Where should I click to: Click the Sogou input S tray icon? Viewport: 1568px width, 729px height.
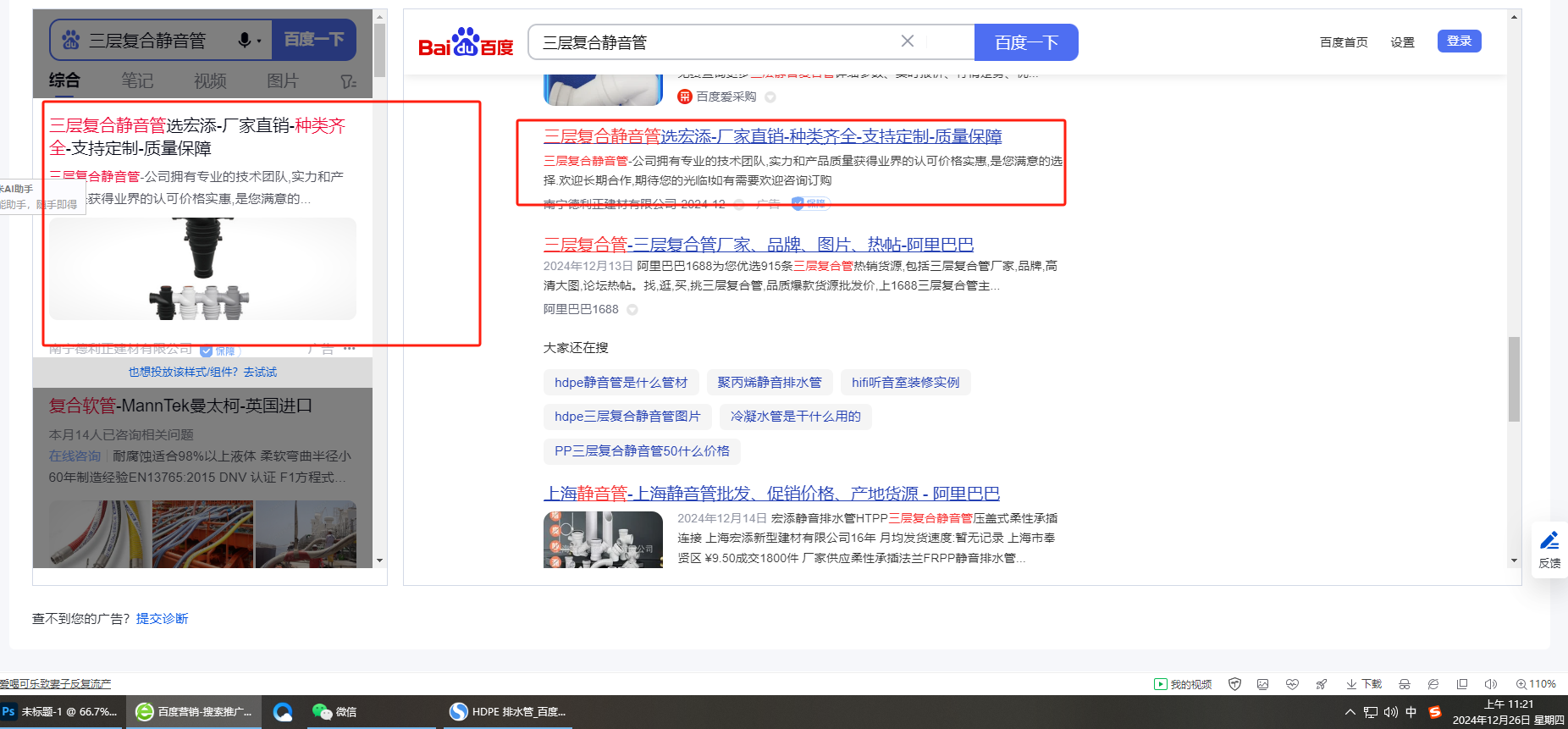[1434, 712]
